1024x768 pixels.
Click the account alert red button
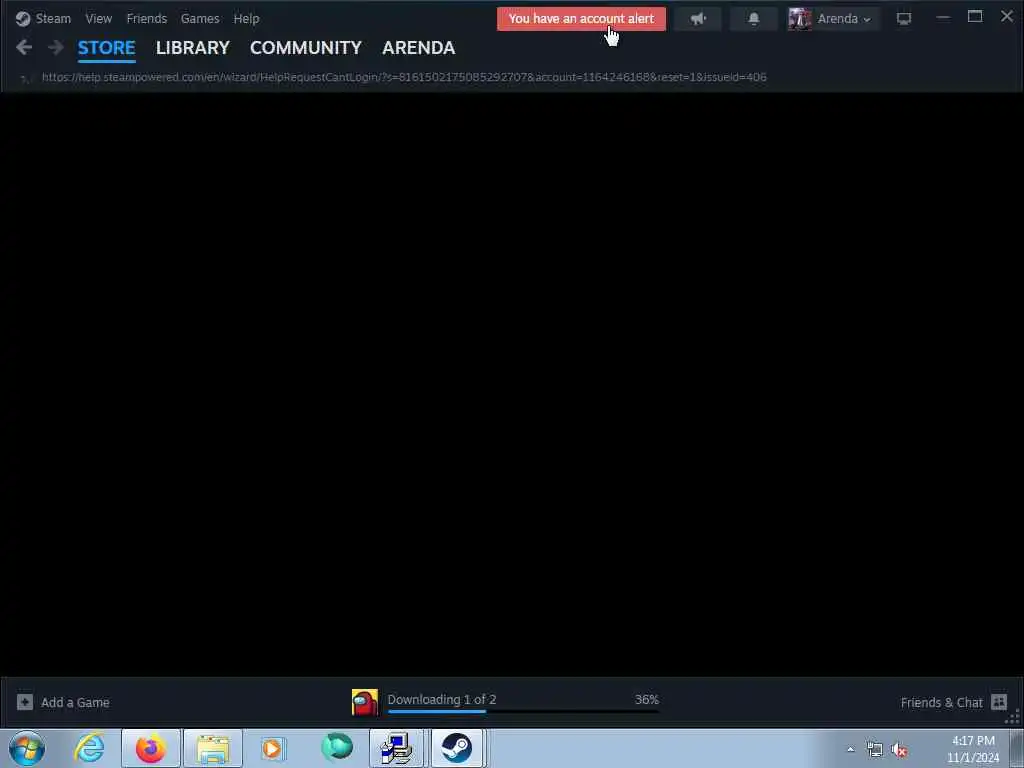click(x=581, y=19)
